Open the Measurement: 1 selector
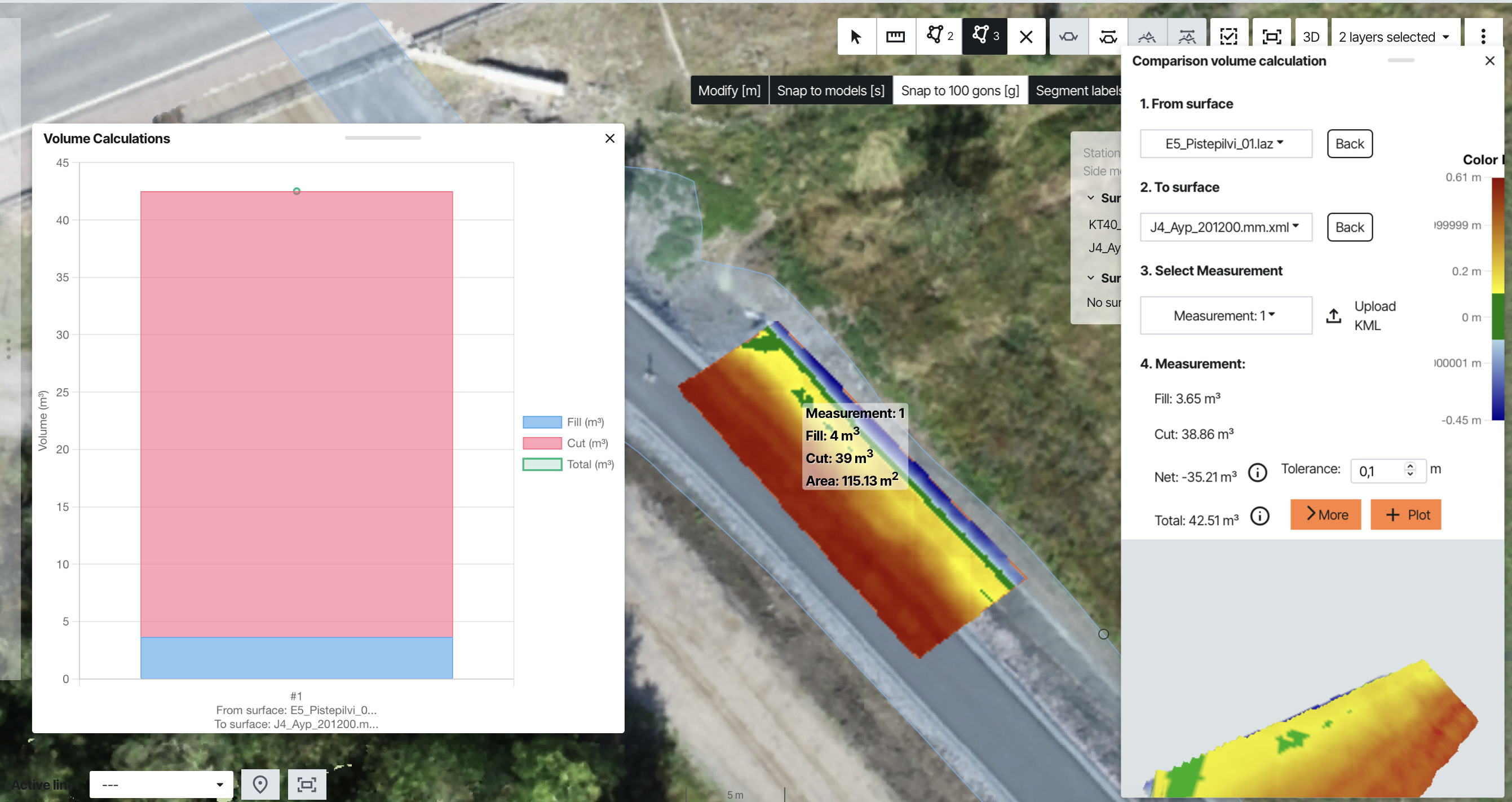 pos(1226,315)
